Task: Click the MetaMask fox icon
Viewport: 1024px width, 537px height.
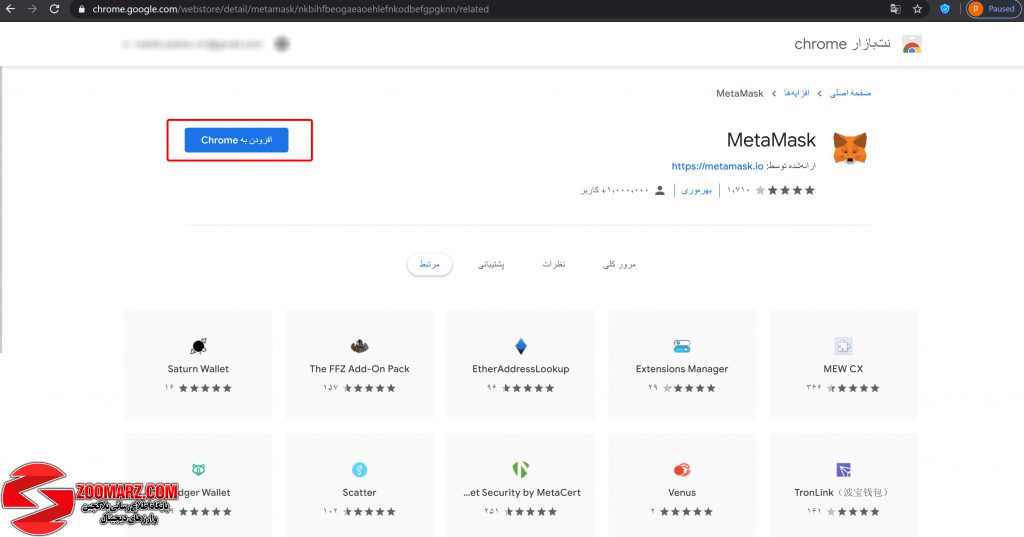Action: tap(850, 148)
